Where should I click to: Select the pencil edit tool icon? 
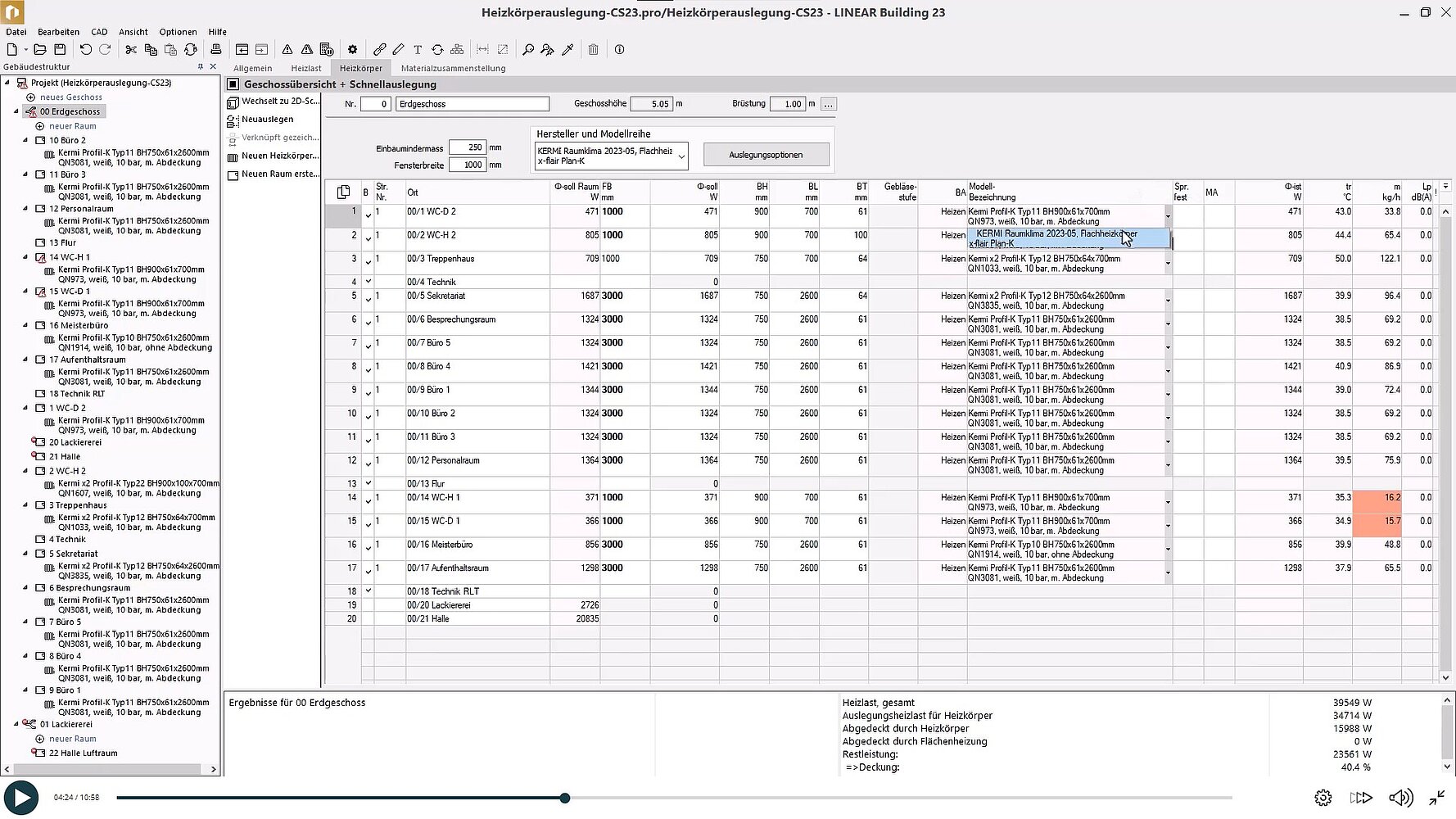[398, 50]
